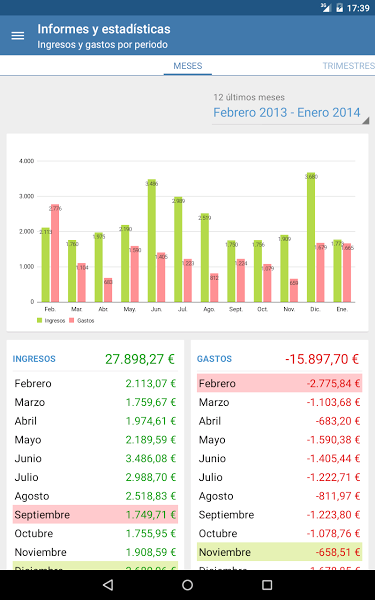Image resolution: width=375 pixels, height=600 pixels.
Task: Tap the Android home button
Action: click(188, 584)
